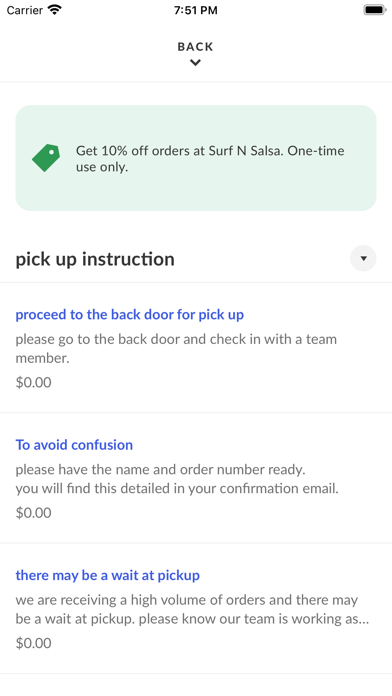Tap the 7:51 PM clock in status bar
The image size is (392, 696).
[196, 10]
